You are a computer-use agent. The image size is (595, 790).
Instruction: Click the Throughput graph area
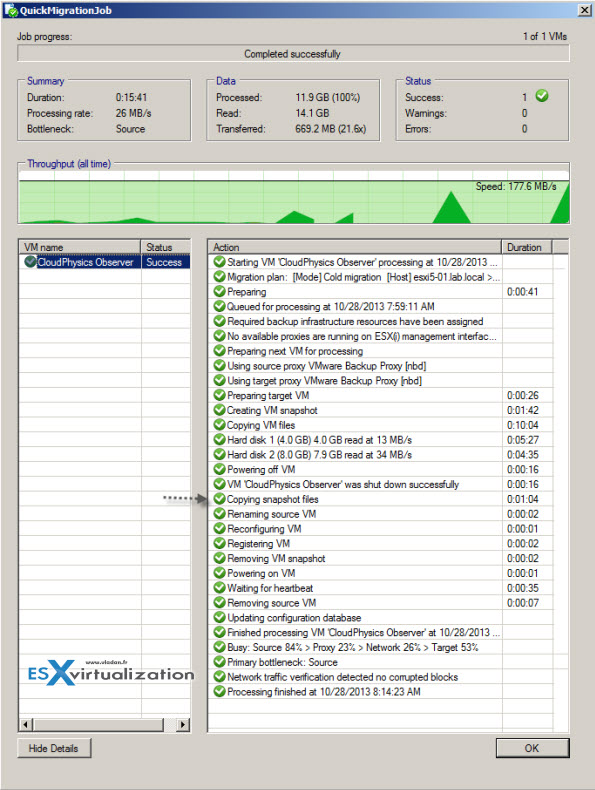[294, 198]
